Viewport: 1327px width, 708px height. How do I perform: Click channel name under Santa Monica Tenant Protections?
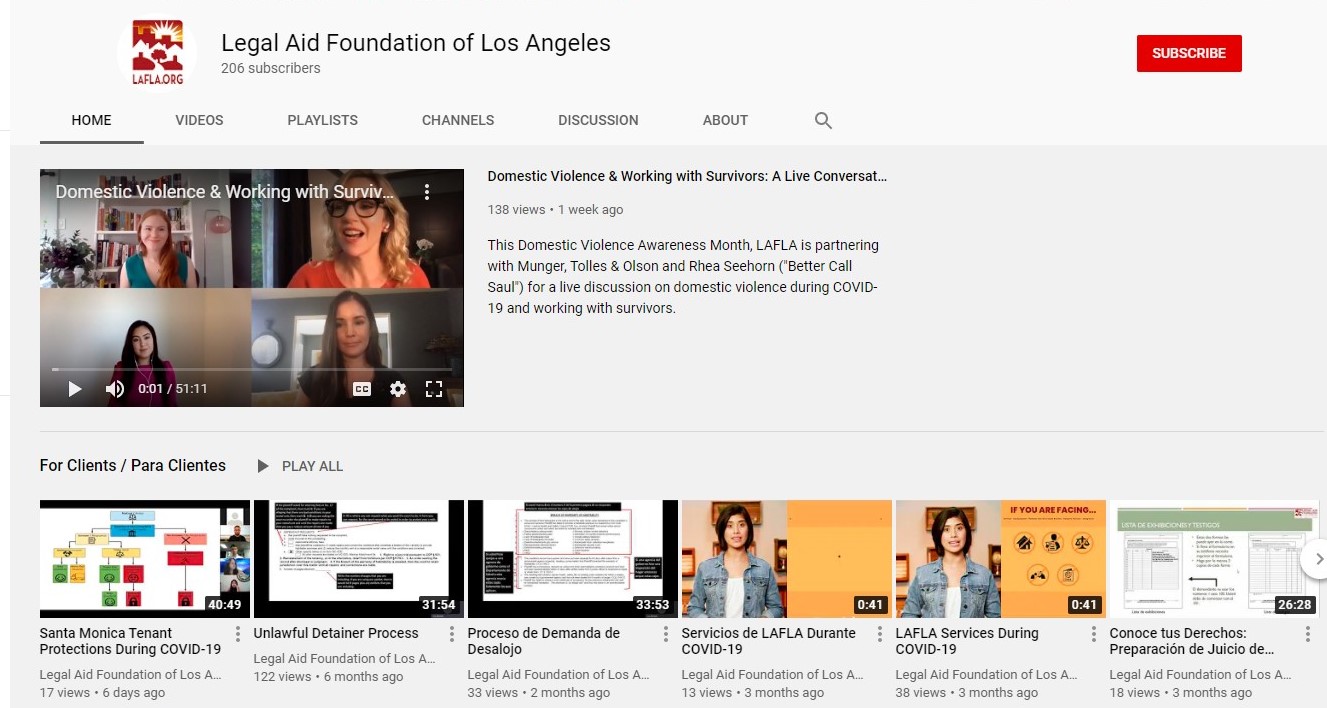(x=131, y=674)
